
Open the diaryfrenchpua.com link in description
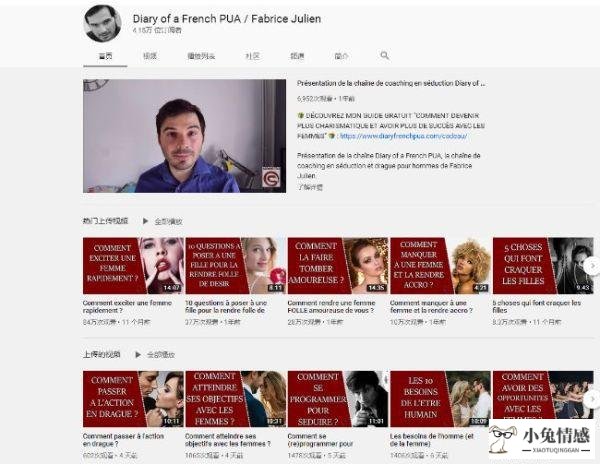[403, 136]
